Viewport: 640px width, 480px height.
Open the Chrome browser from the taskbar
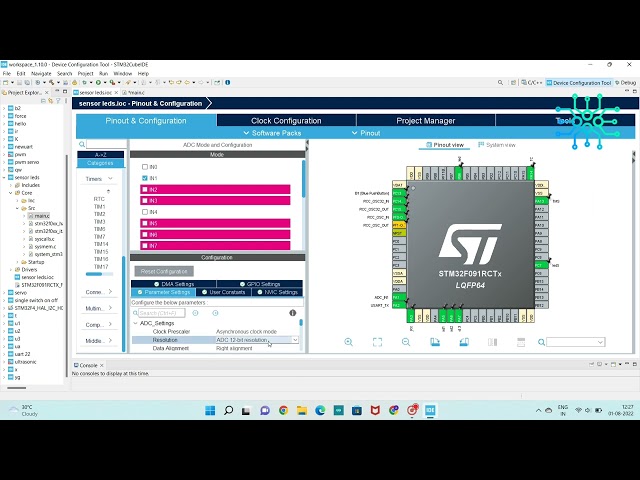(x=283, y=410)
